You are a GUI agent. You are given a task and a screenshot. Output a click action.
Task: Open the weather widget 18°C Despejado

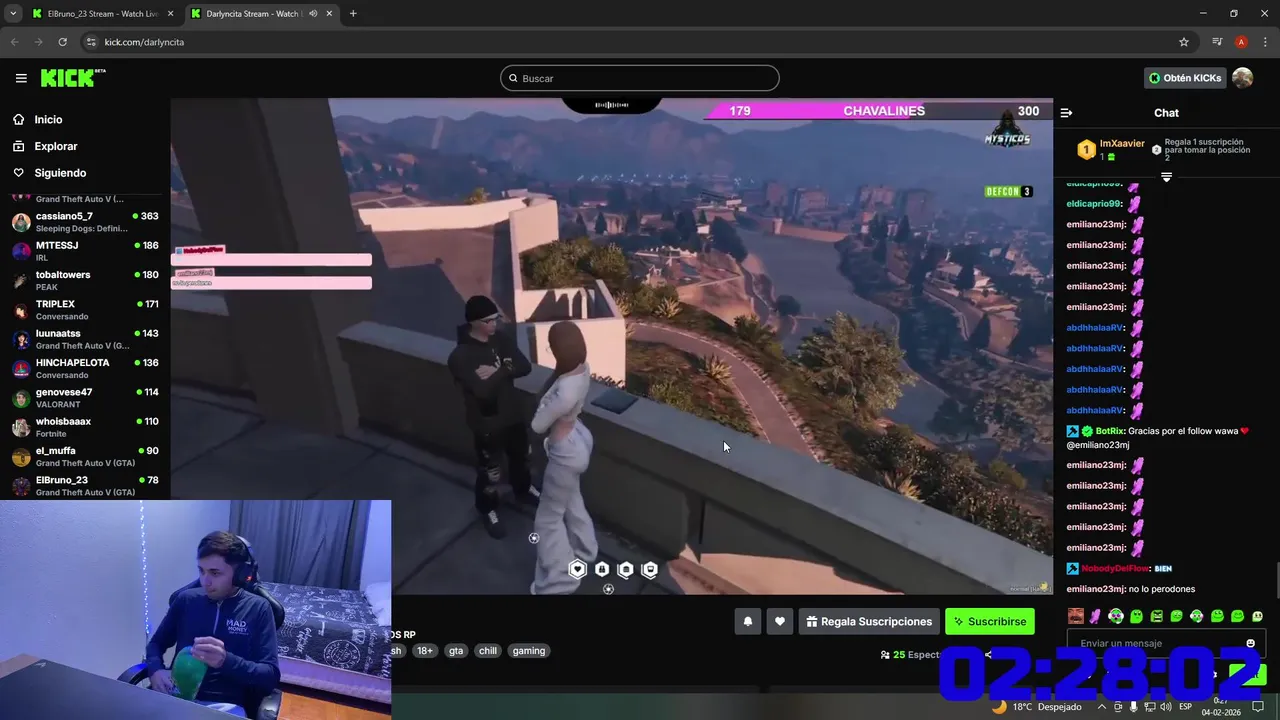(x=1036, y=706)
